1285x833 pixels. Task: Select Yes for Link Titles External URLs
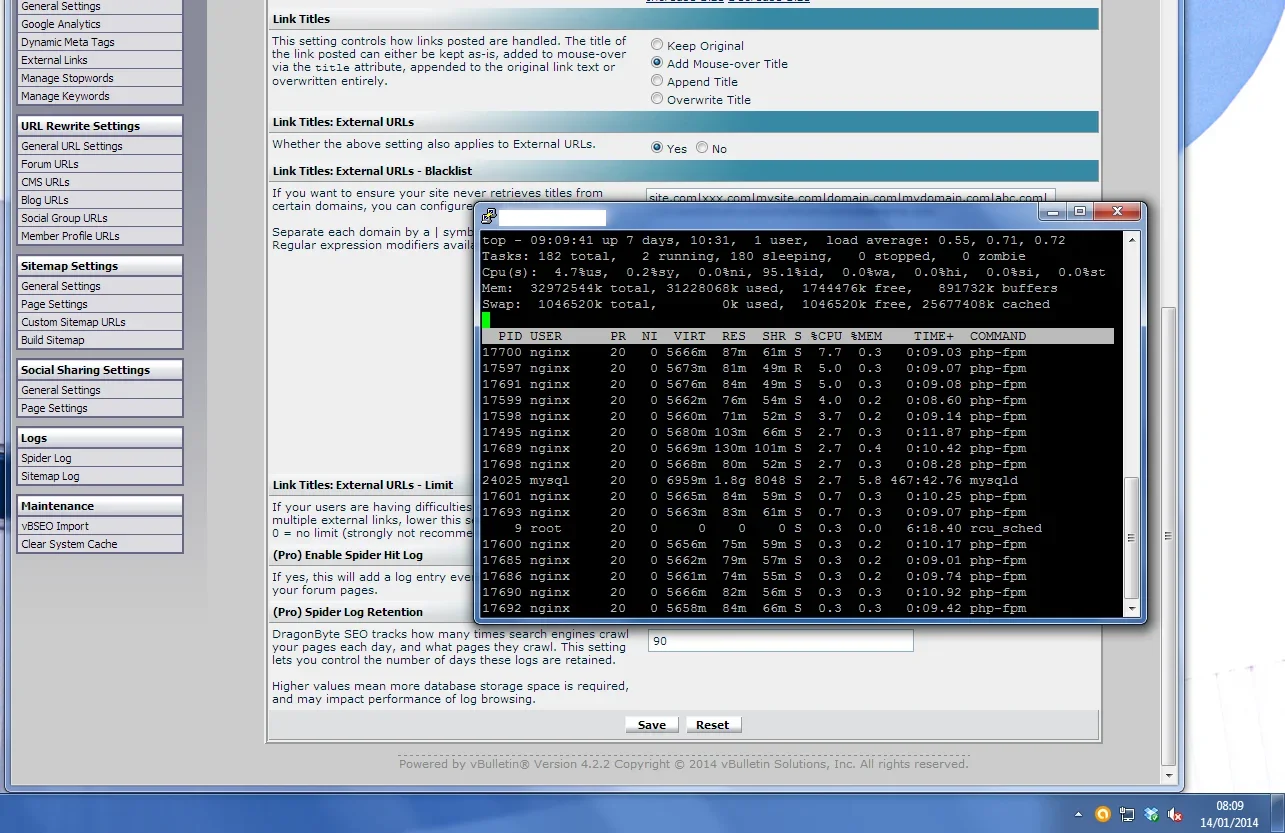coord(657,147)
